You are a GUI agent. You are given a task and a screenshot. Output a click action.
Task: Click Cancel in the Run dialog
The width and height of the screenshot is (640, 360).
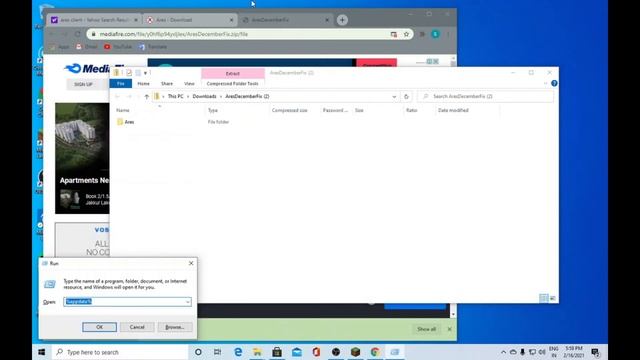pos(137,327)
